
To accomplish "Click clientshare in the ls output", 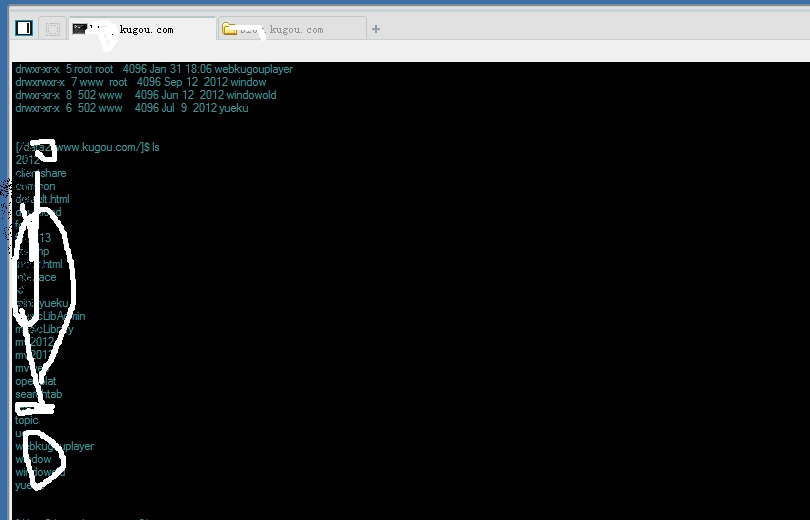I will coord(41,173).
